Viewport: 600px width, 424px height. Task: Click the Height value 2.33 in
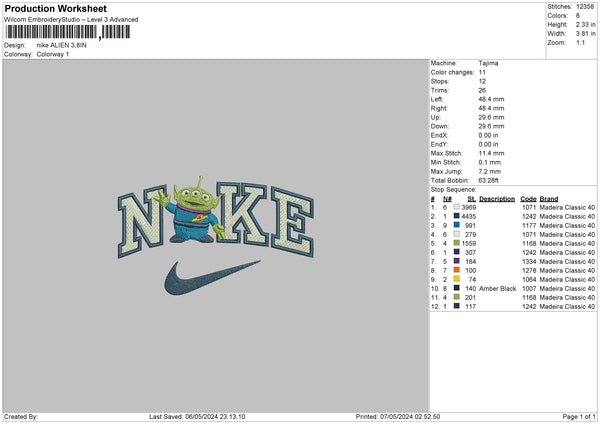(585, 24)
